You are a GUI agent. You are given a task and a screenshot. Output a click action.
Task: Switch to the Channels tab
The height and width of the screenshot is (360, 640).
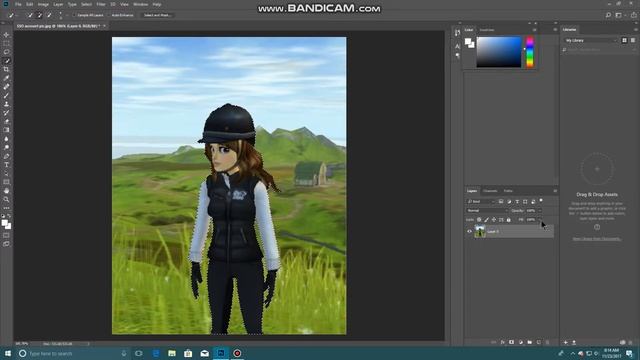pyautogui.click(x=490, y=191)
